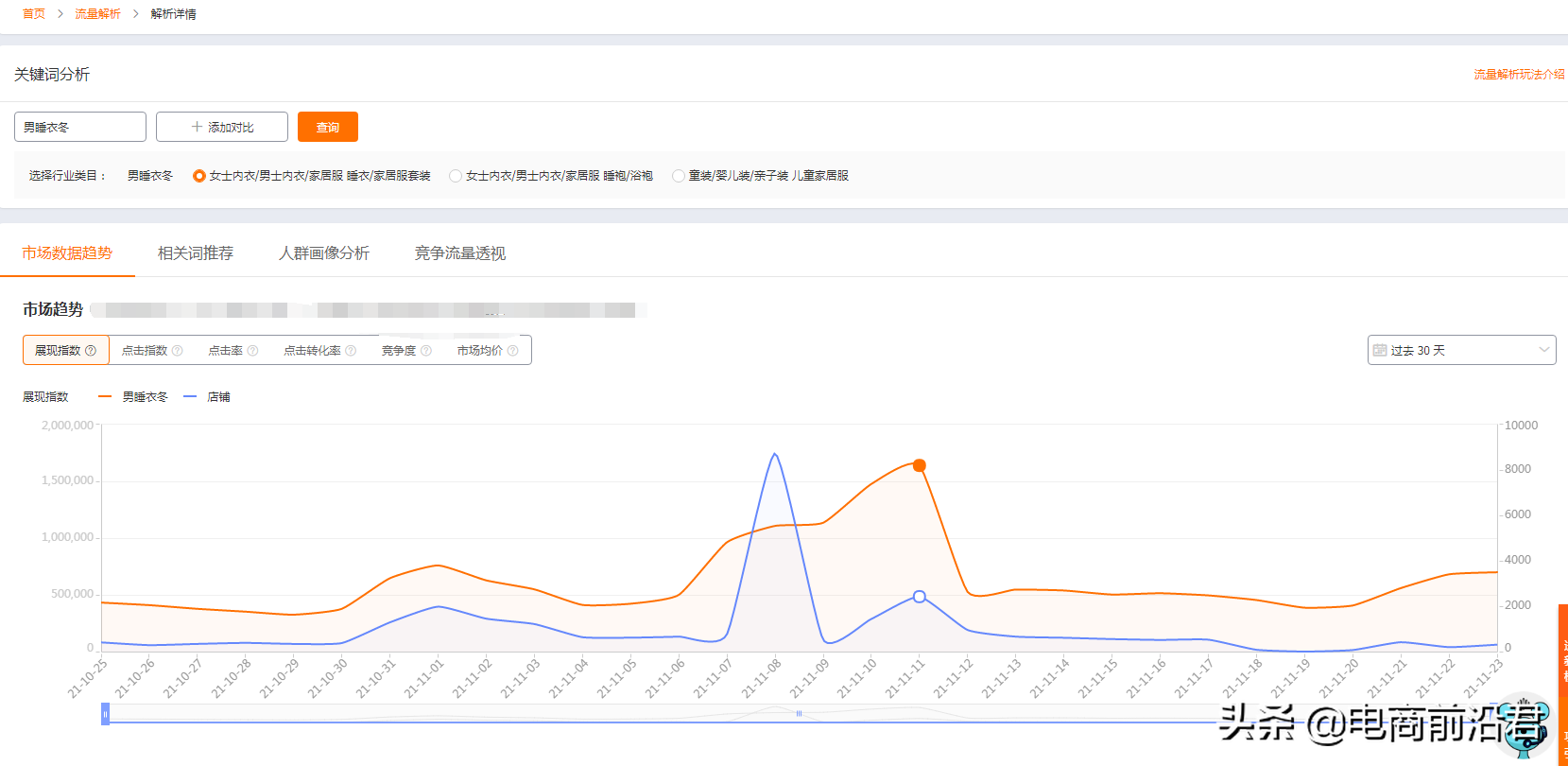Click blue data point at 21-11-11
The image size is (1568, 766).
920,597
